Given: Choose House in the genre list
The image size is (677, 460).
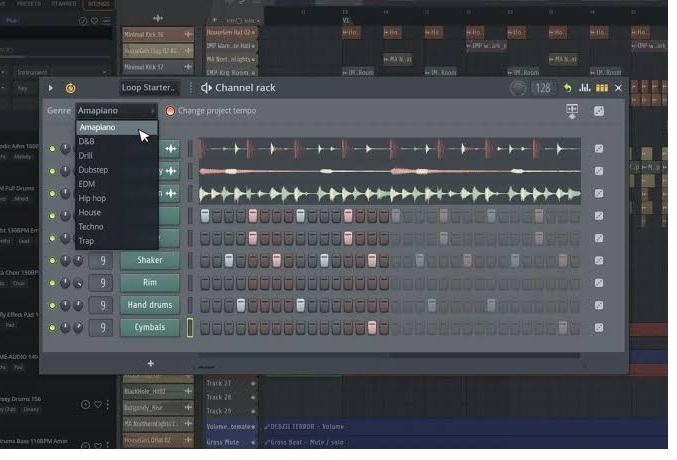Looking at the screenshot, I should pos(117,213).
